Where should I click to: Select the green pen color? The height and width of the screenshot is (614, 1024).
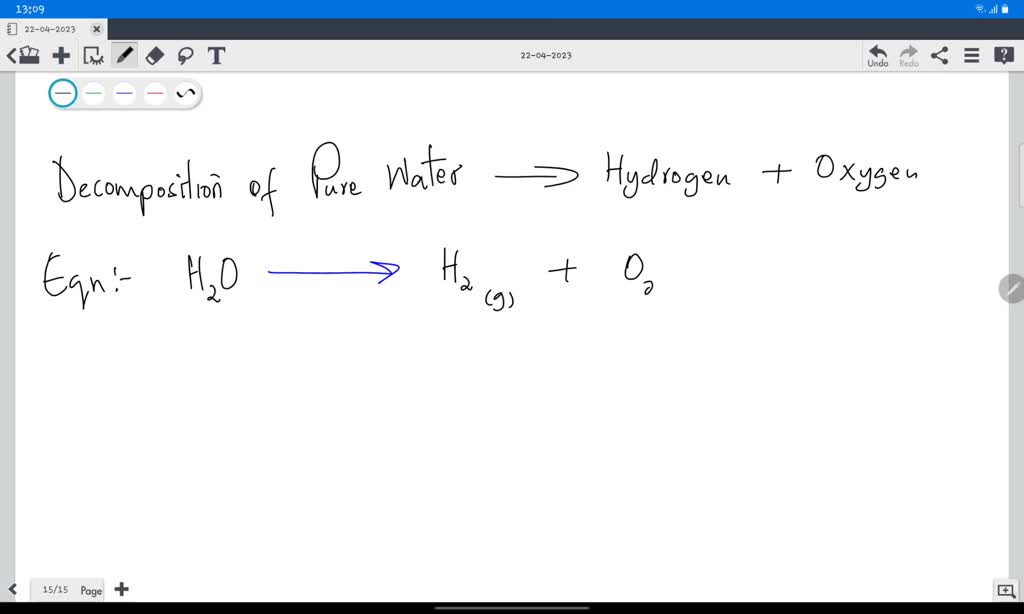[93, 92]
